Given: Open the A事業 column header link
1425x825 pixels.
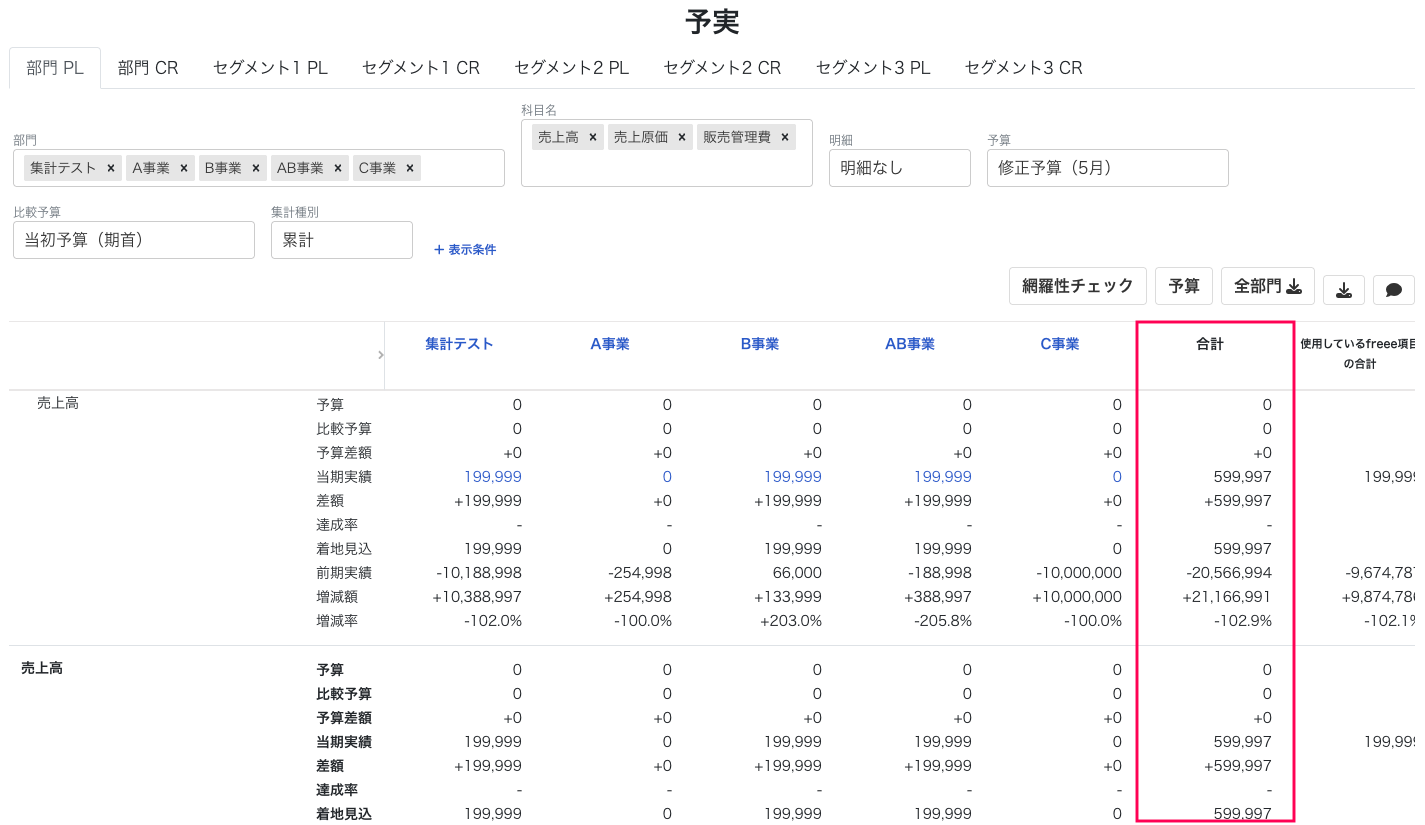Looking at the screenshot, I should 610,344.
